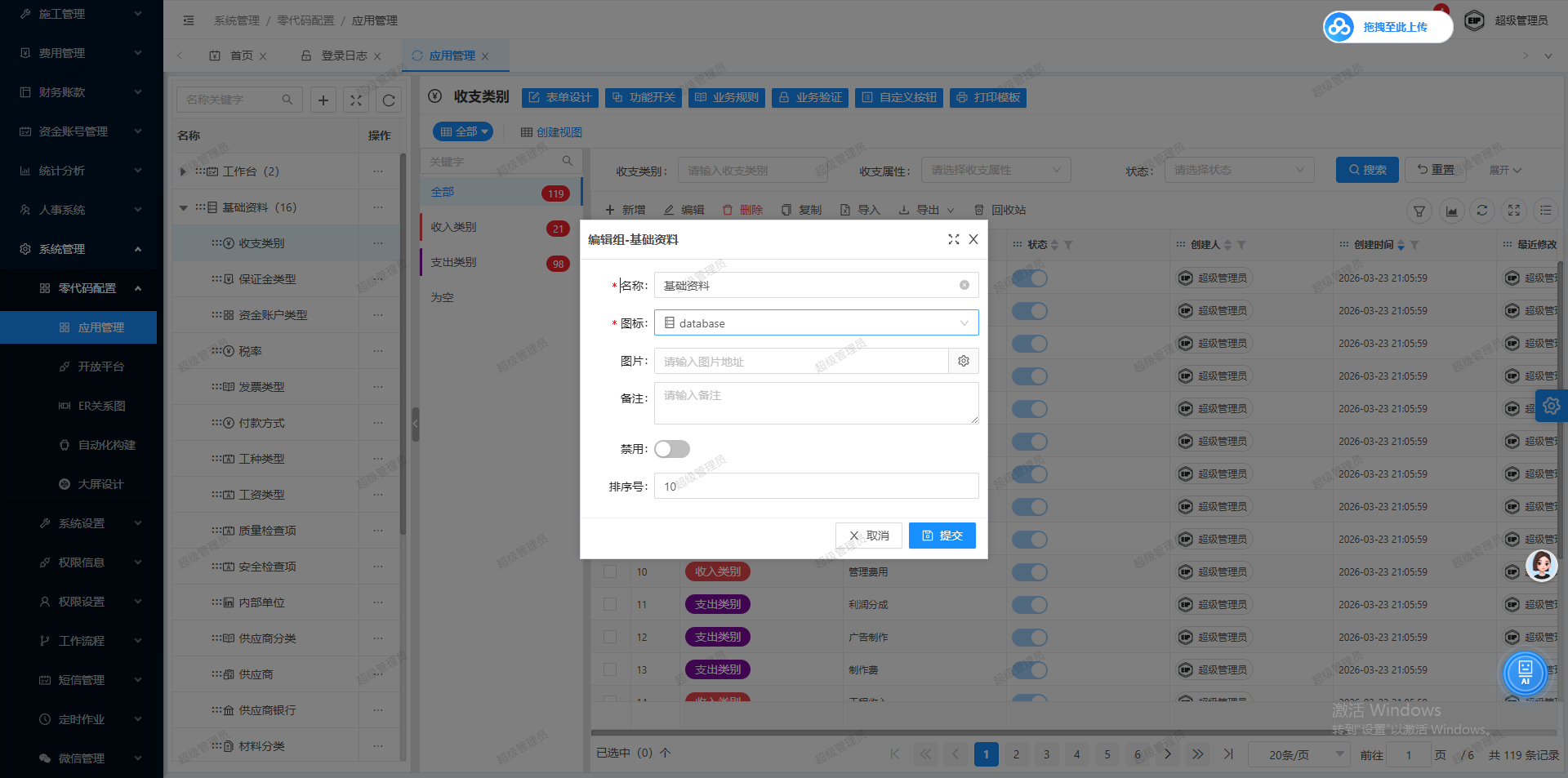Click the sidebar collapse hamburger icon
Image resolution: width=1568 pixels, height=778 pixels.
pyautogui.click(x=189, y=20)
